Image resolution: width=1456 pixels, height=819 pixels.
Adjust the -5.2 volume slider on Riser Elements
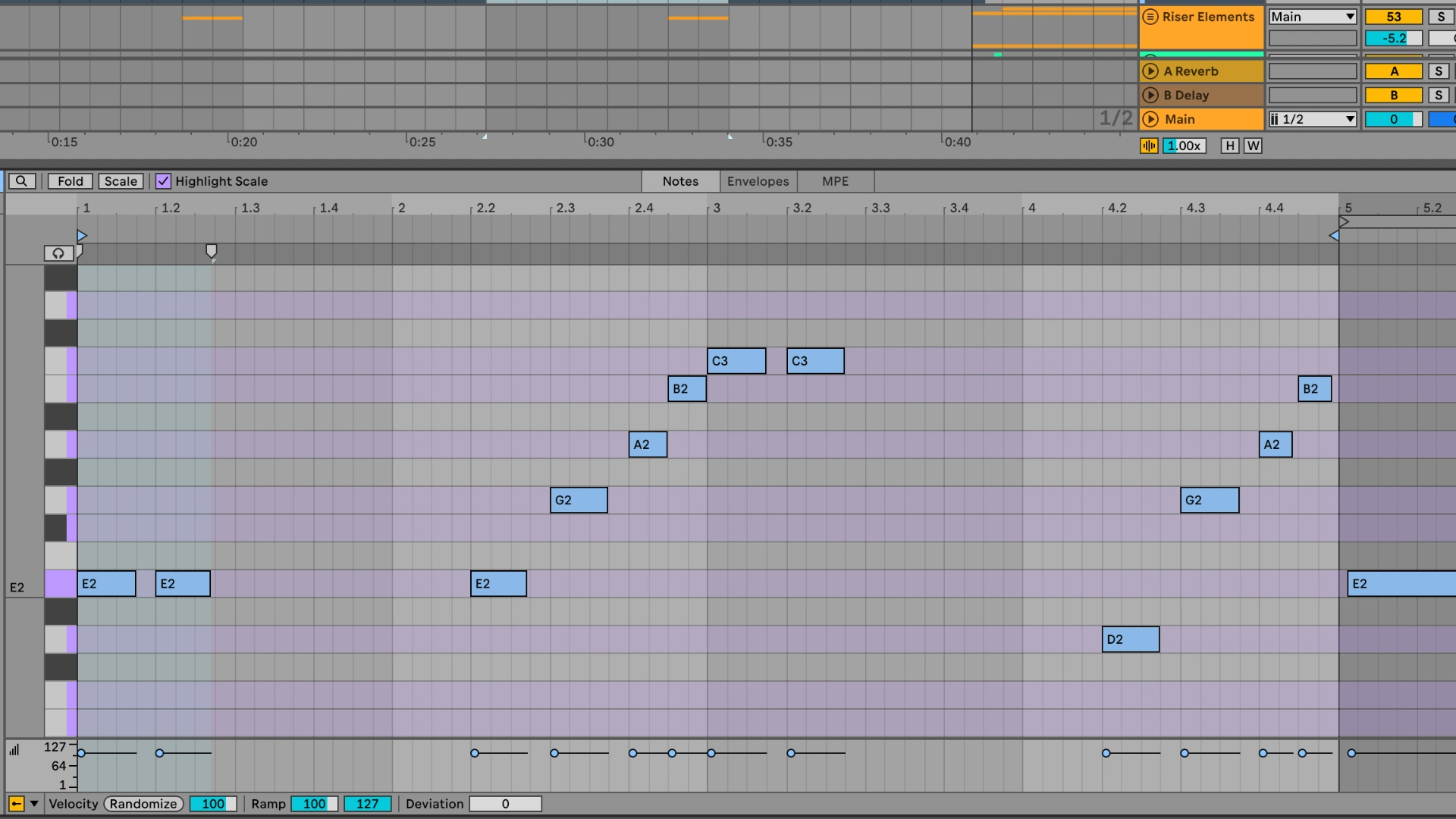coord(1394,38)
